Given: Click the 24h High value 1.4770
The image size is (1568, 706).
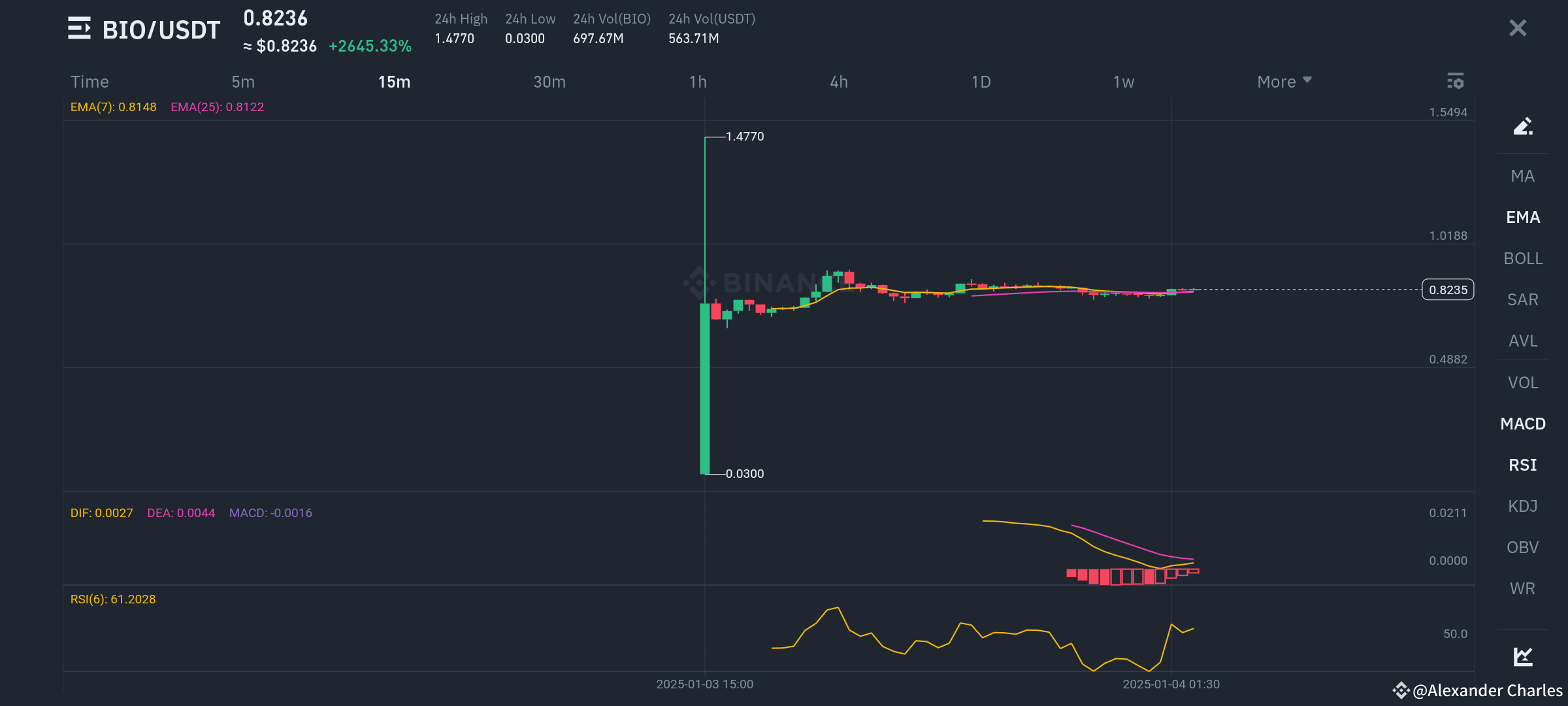Looking at the screenshot, I should pos(455,39).
